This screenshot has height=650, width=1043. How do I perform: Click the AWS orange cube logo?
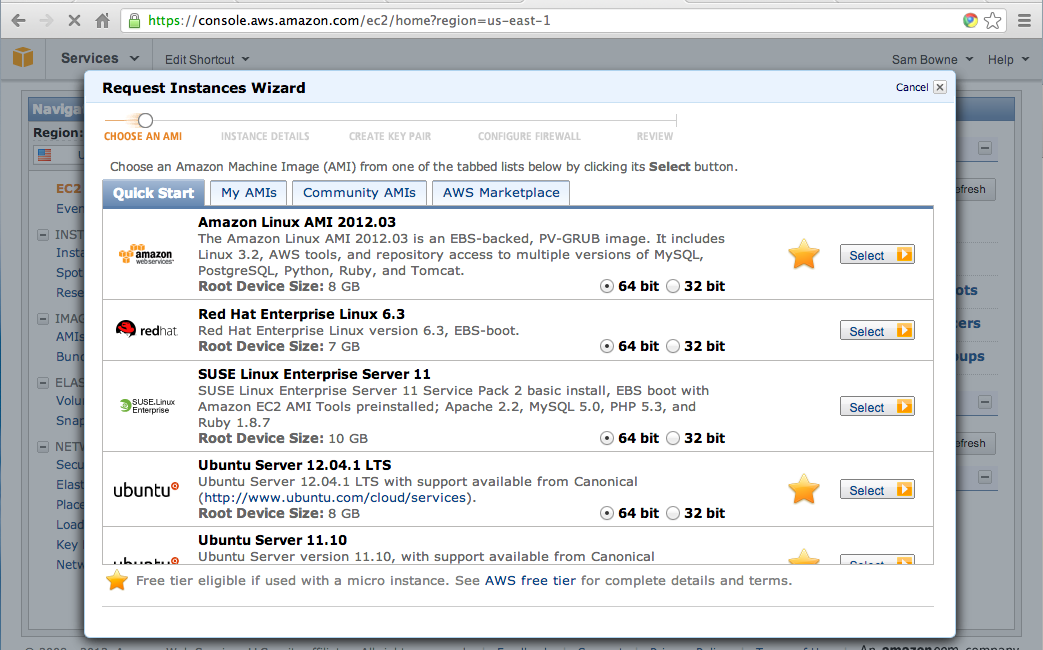(23, 58)
